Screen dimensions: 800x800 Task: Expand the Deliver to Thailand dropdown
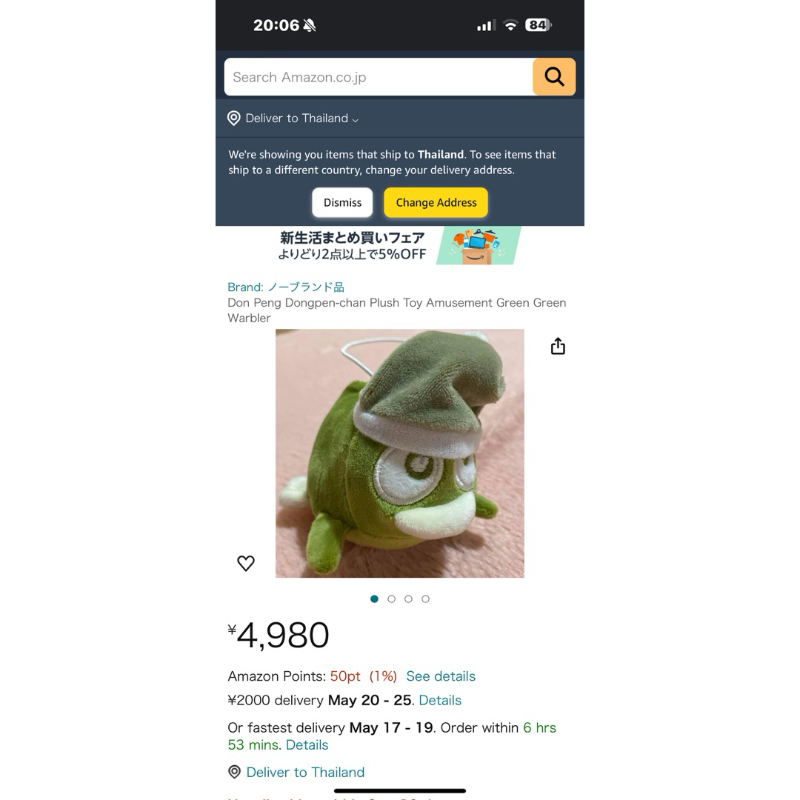click(302, 118)
